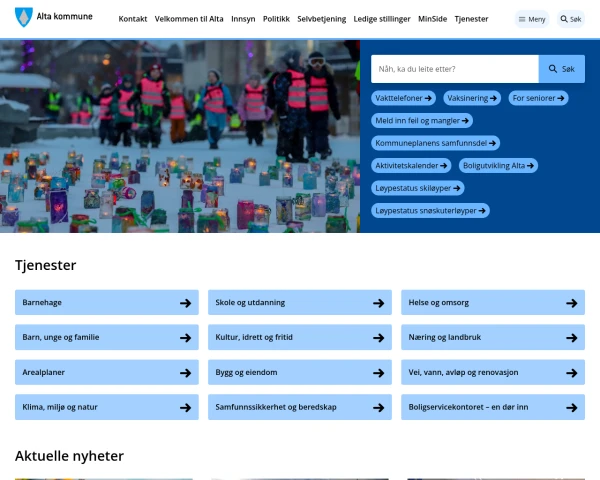600x480 pixels.
Task: Select Politikk in the top navigation
Action: pos(276,19)
